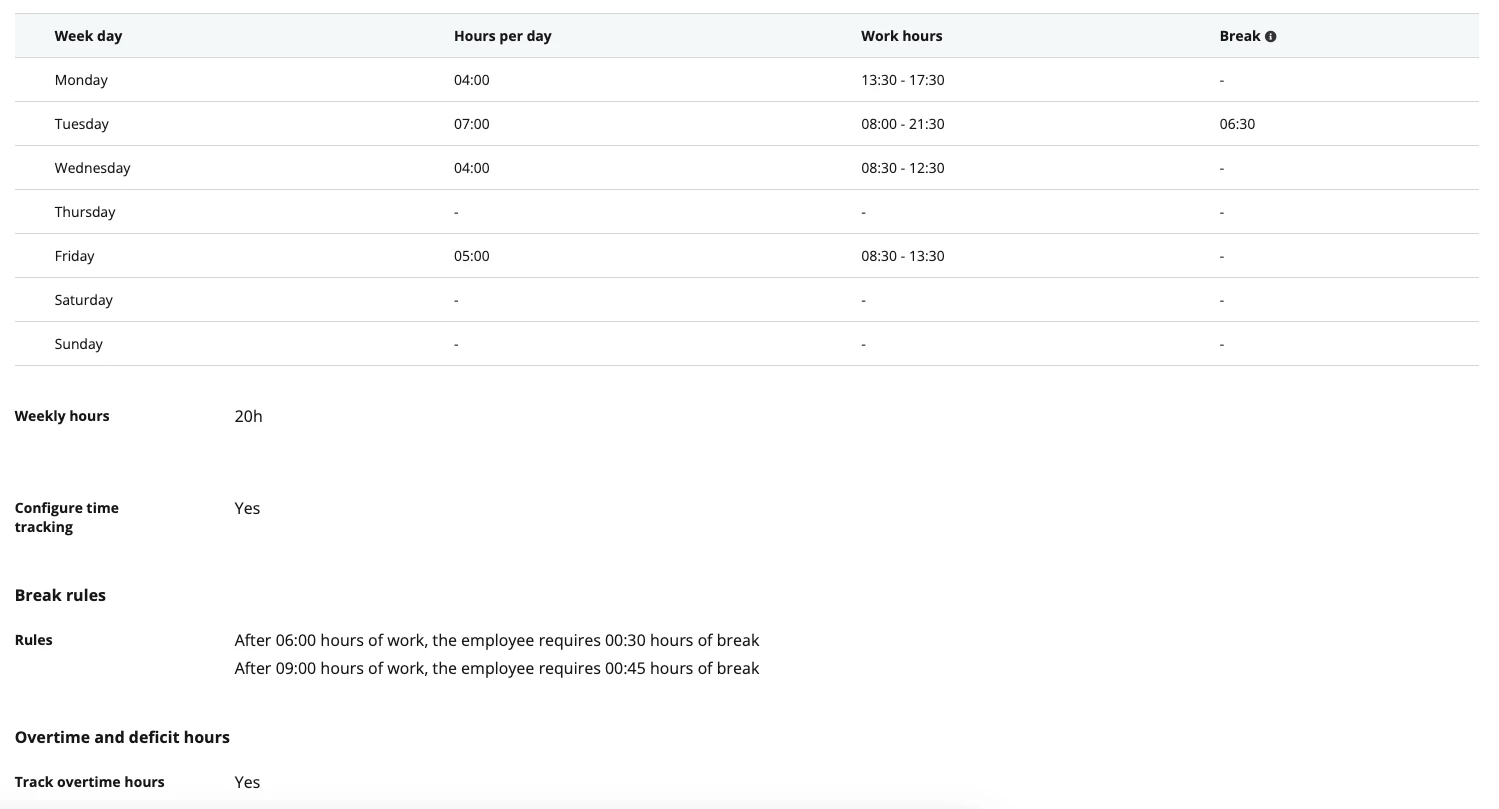This screenshot has height=809, width=1499.
Task: Click the 05:00 hours value for Friday
Action: tap(472, 256)
